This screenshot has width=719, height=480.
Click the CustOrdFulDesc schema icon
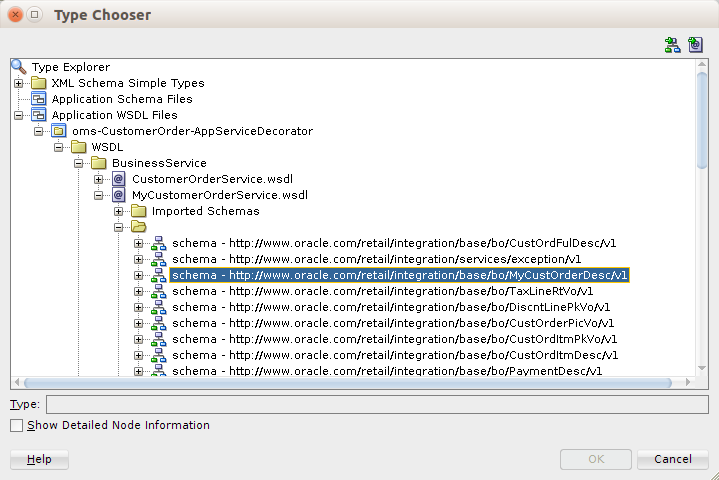[159, 243]
